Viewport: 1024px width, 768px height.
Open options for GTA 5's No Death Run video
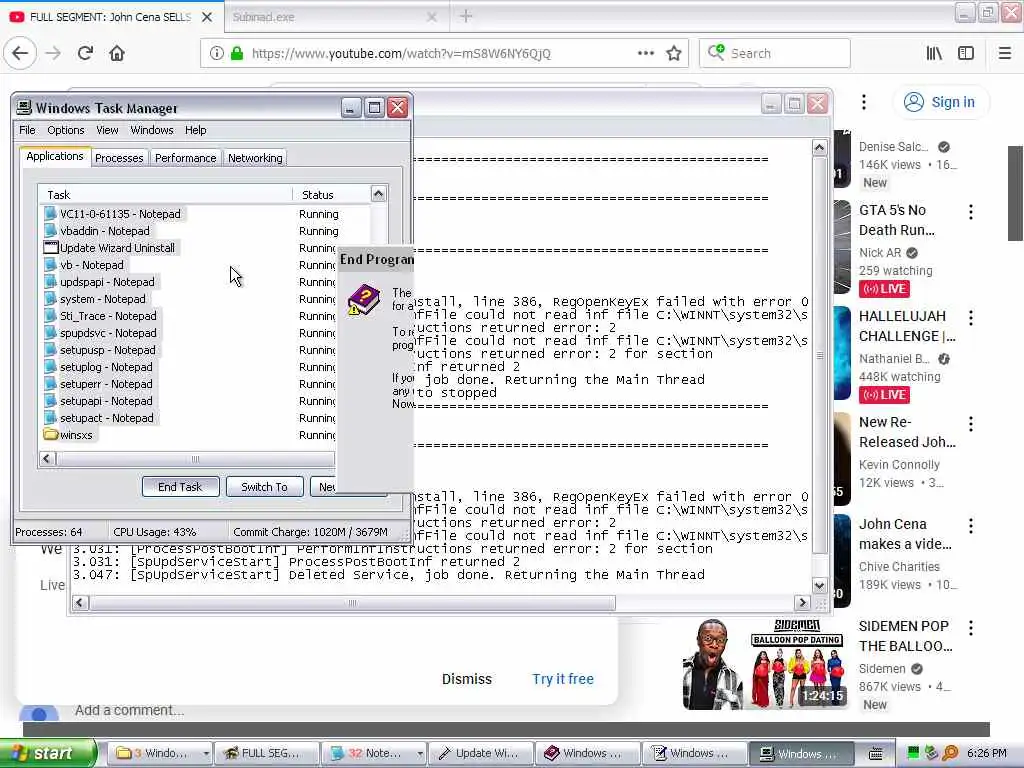pos(970,212)
